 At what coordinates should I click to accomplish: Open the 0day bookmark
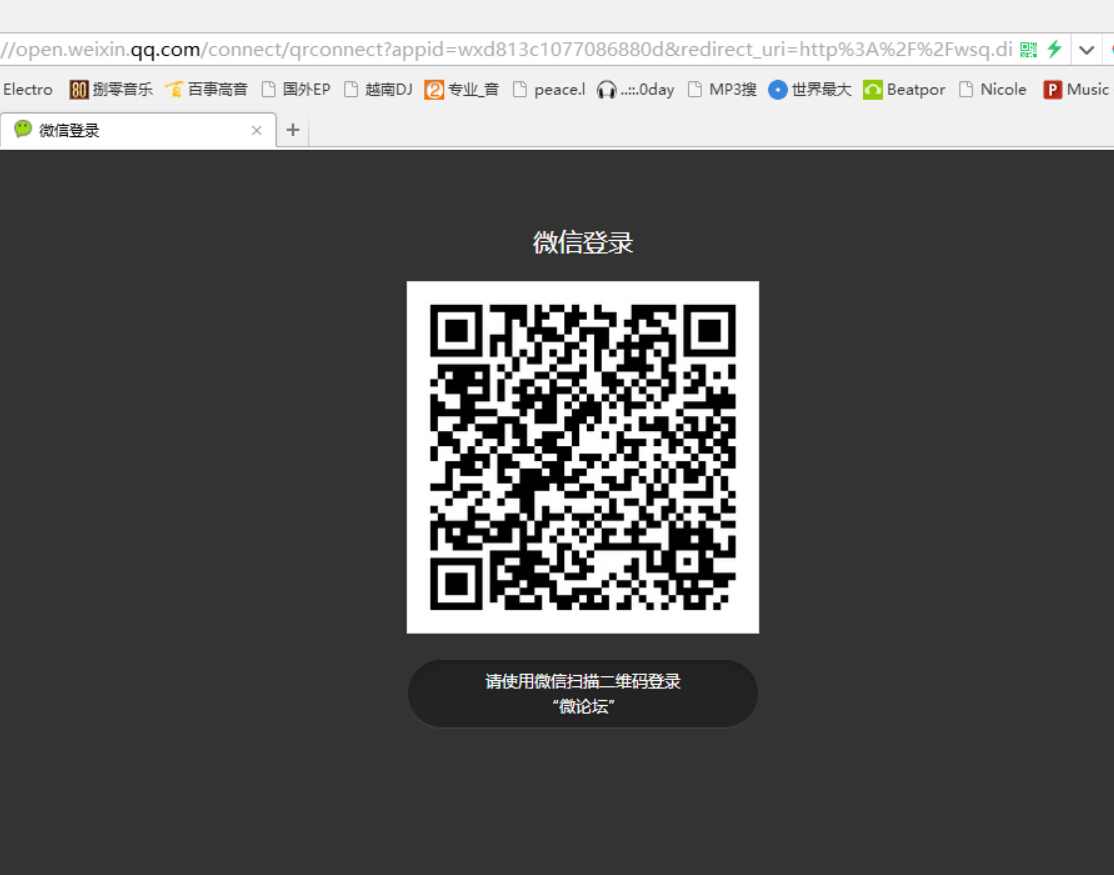point(636,89)
